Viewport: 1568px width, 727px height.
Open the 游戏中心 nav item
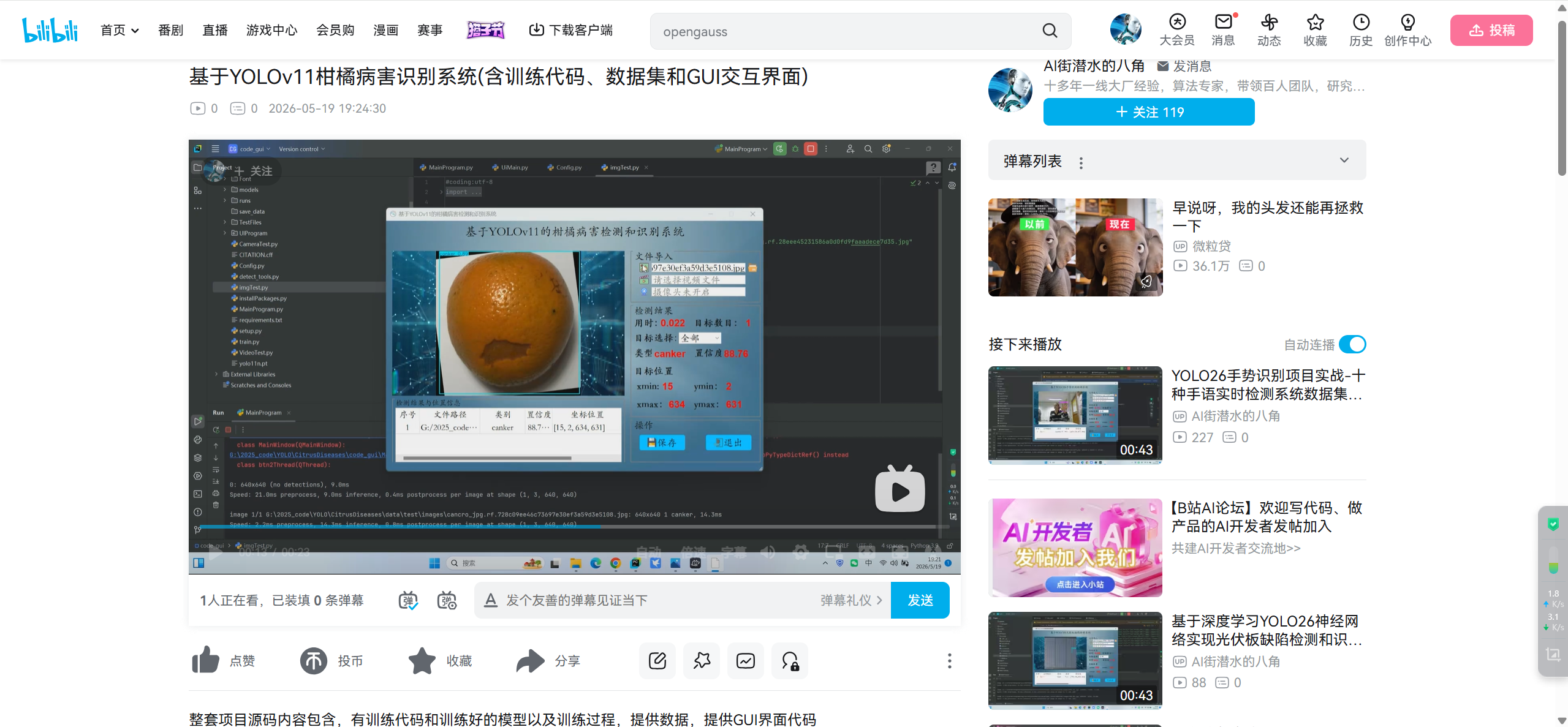pos(271,30)
